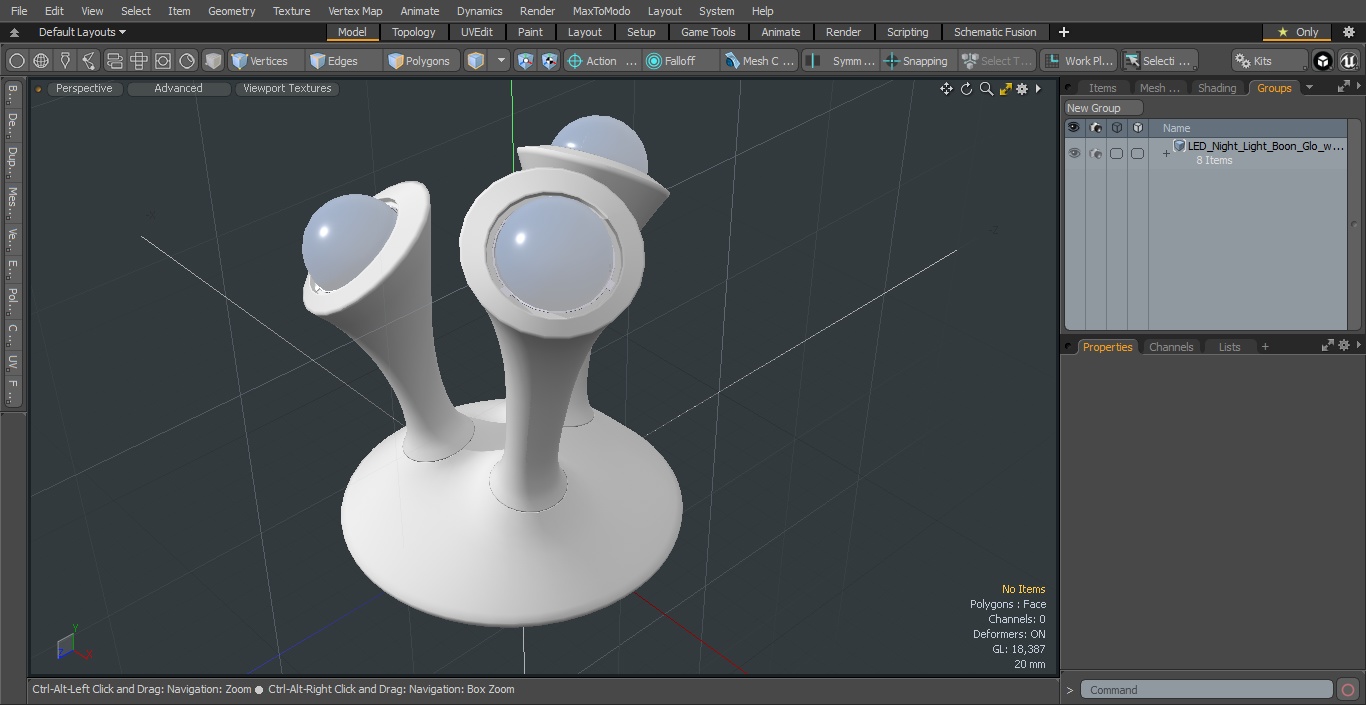
Task: Click the first colored cube icon
Action: [x=526, y=61]
